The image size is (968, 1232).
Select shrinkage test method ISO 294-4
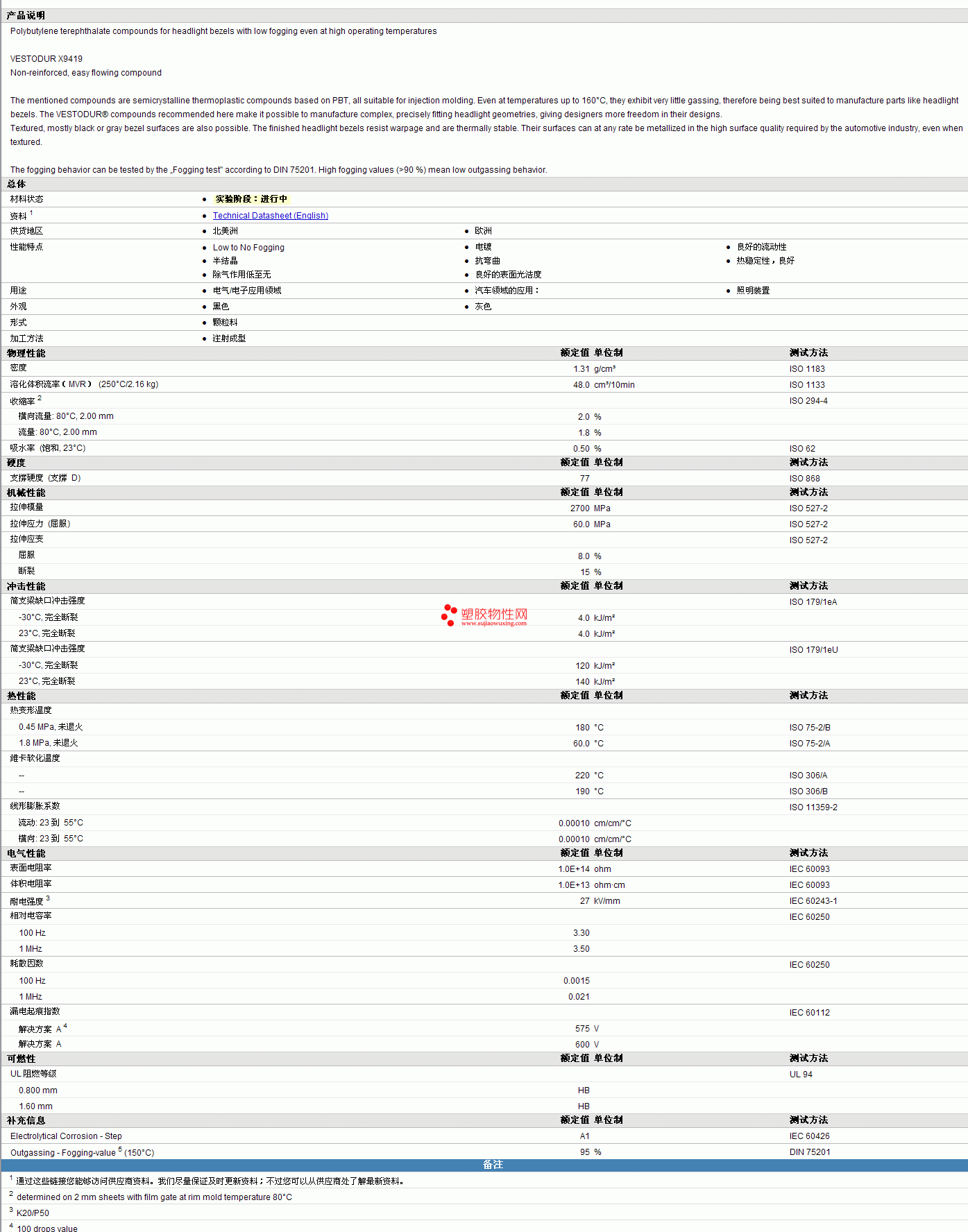point(808,401)
